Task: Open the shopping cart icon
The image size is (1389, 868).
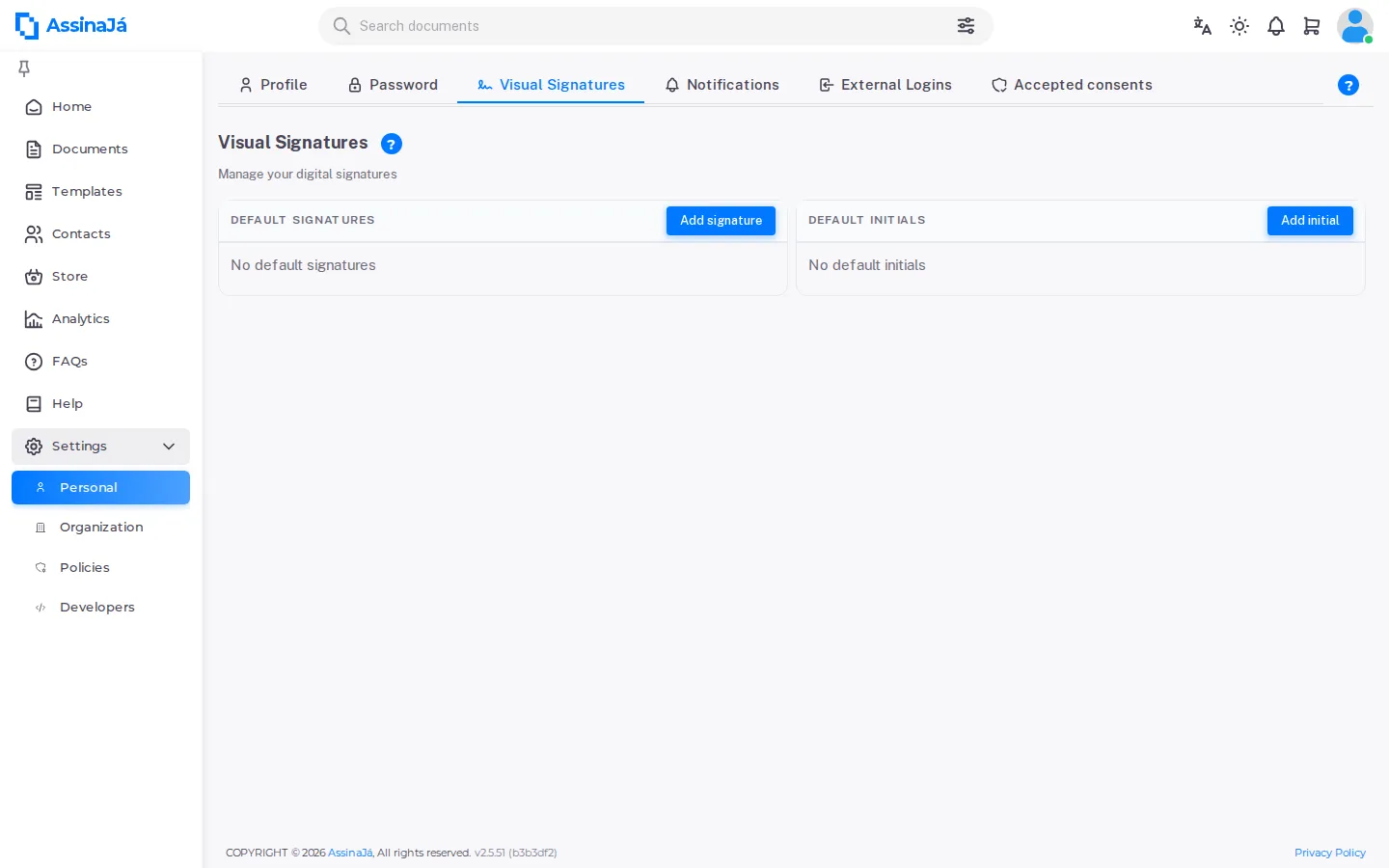Action: pyautogui.click(x=1312, y=26)
